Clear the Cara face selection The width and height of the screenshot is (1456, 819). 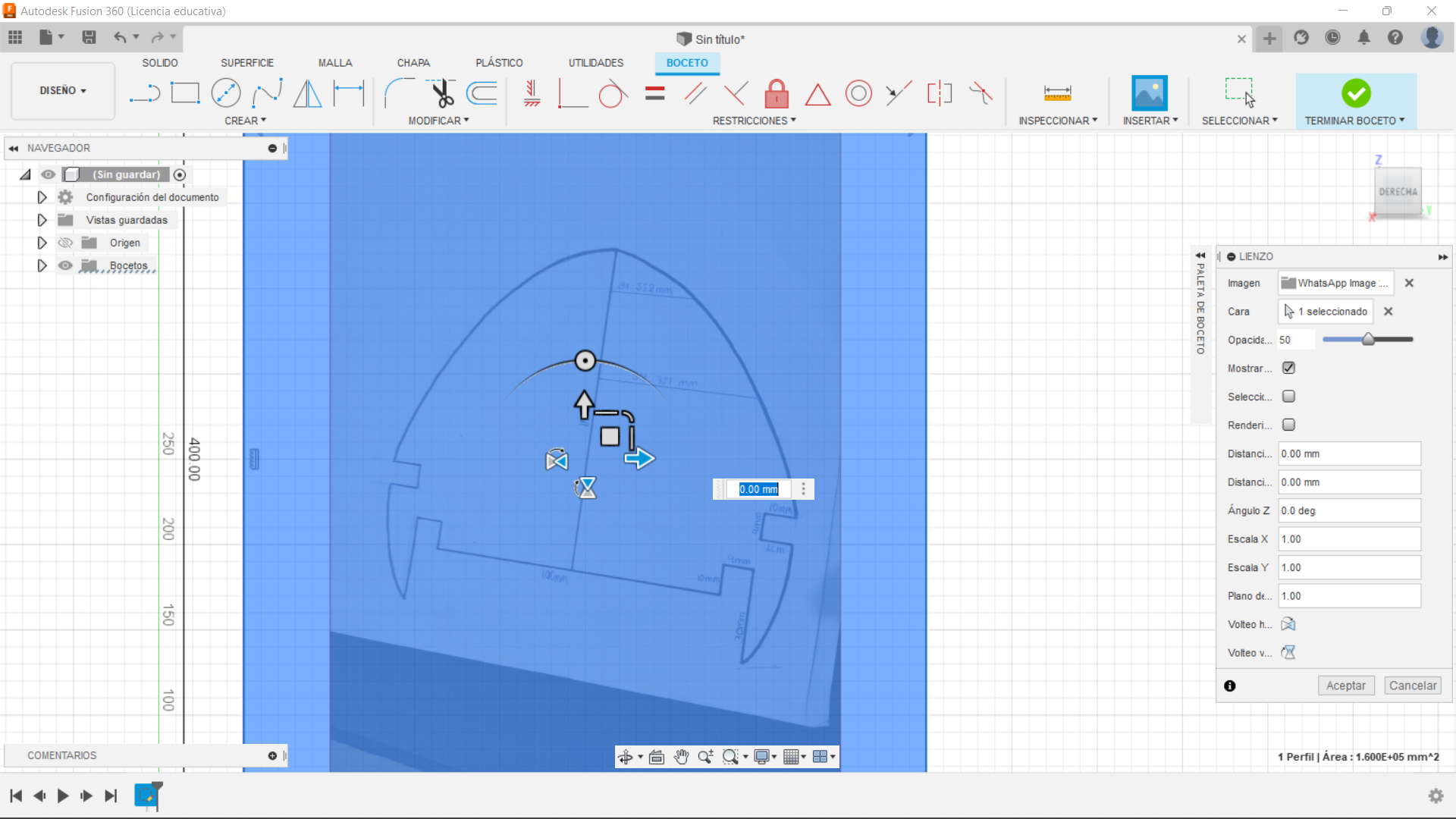point(1388,312)
